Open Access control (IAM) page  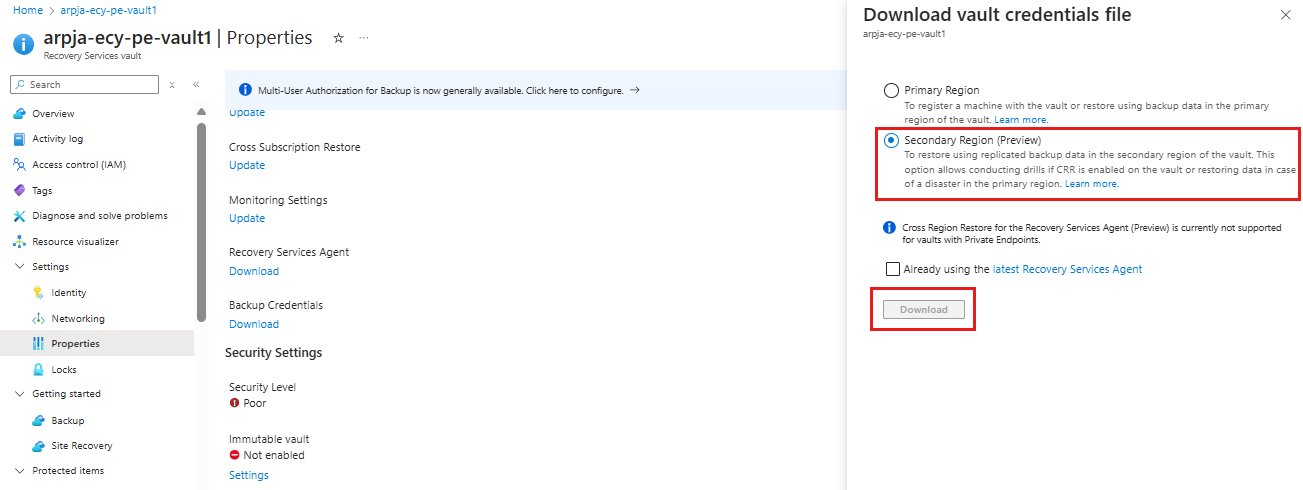79,165
